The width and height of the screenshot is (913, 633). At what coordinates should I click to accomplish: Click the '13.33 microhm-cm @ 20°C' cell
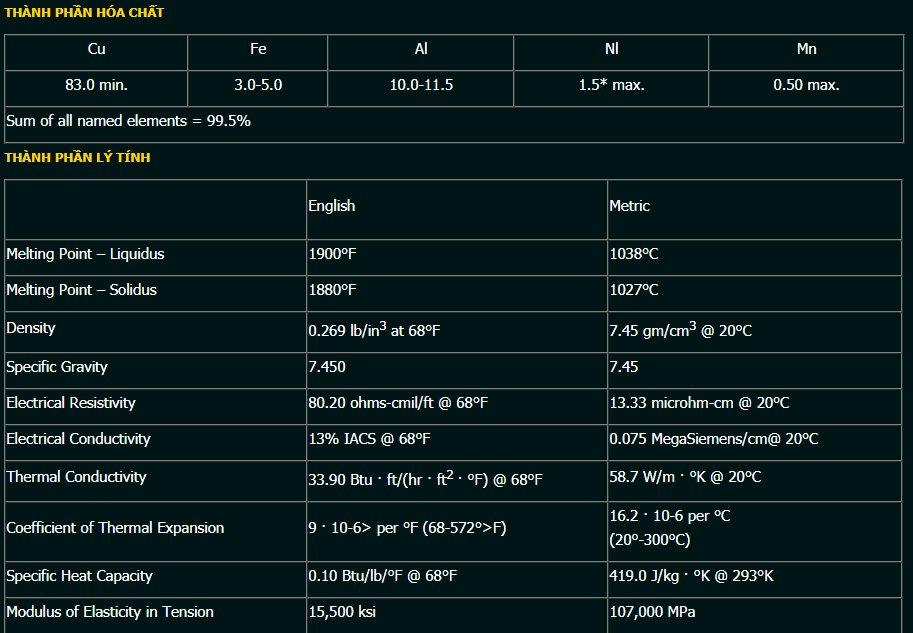coord(699,403)
